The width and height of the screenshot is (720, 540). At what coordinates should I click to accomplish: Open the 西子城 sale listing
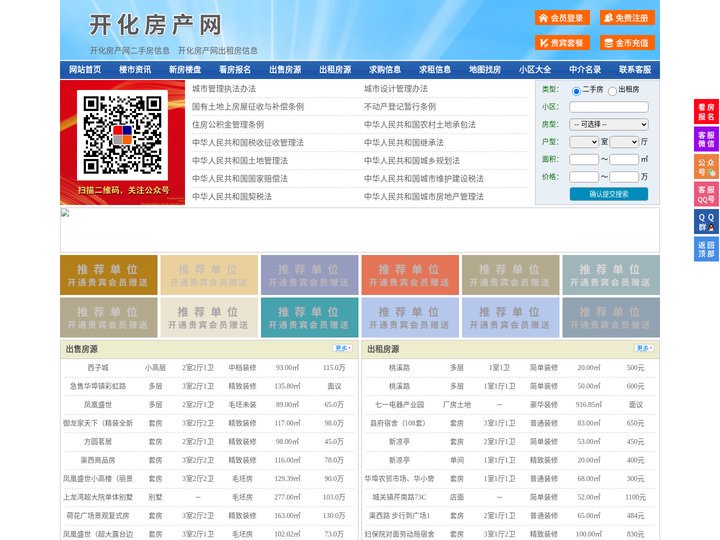point(98,368)
